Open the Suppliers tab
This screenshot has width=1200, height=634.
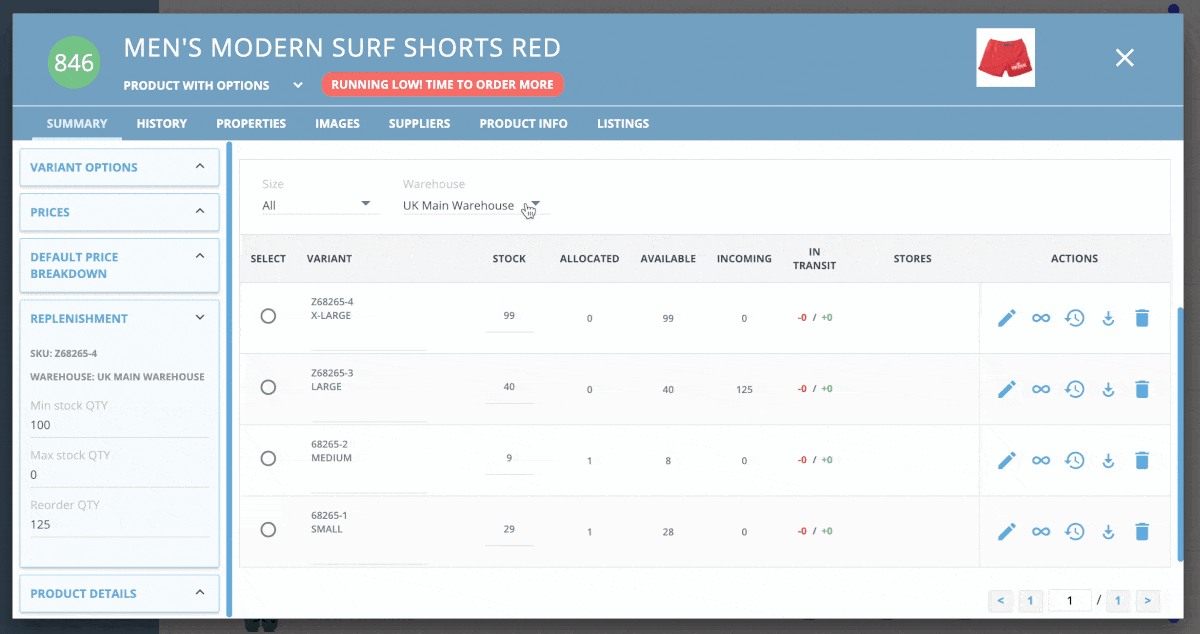(x=419, y=124)
